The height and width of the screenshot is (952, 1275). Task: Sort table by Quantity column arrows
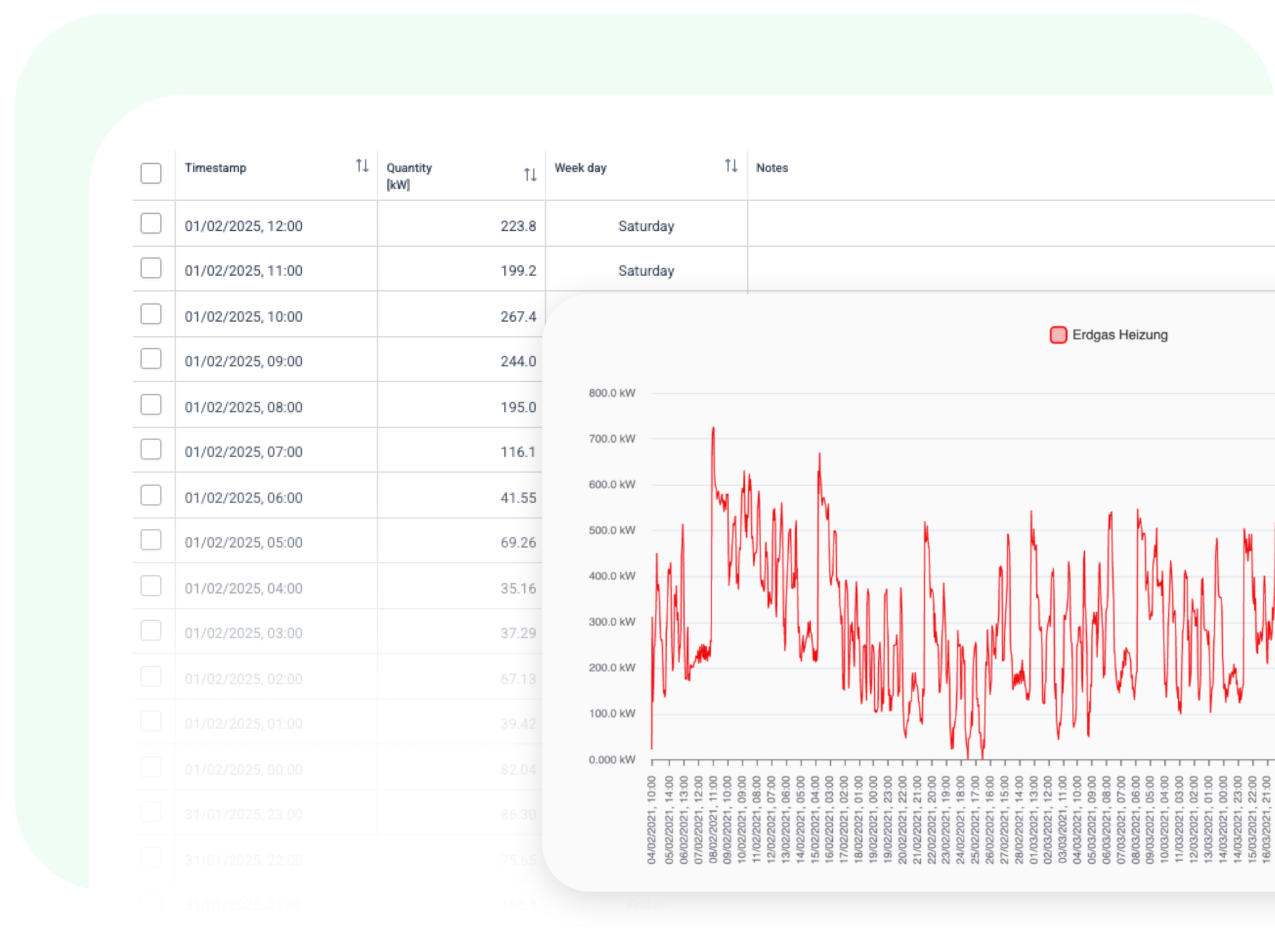click(x=530, y=175)
